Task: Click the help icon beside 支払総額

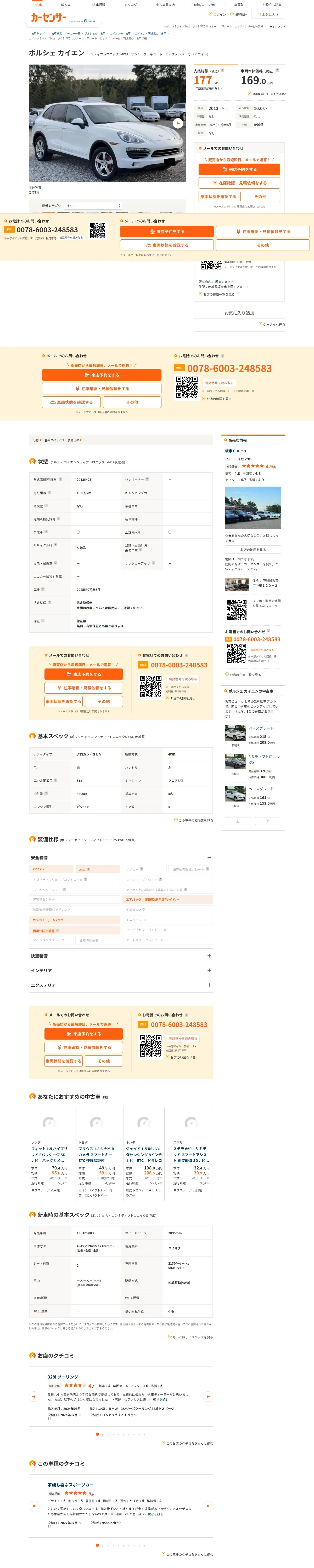Action: [222, 70]
